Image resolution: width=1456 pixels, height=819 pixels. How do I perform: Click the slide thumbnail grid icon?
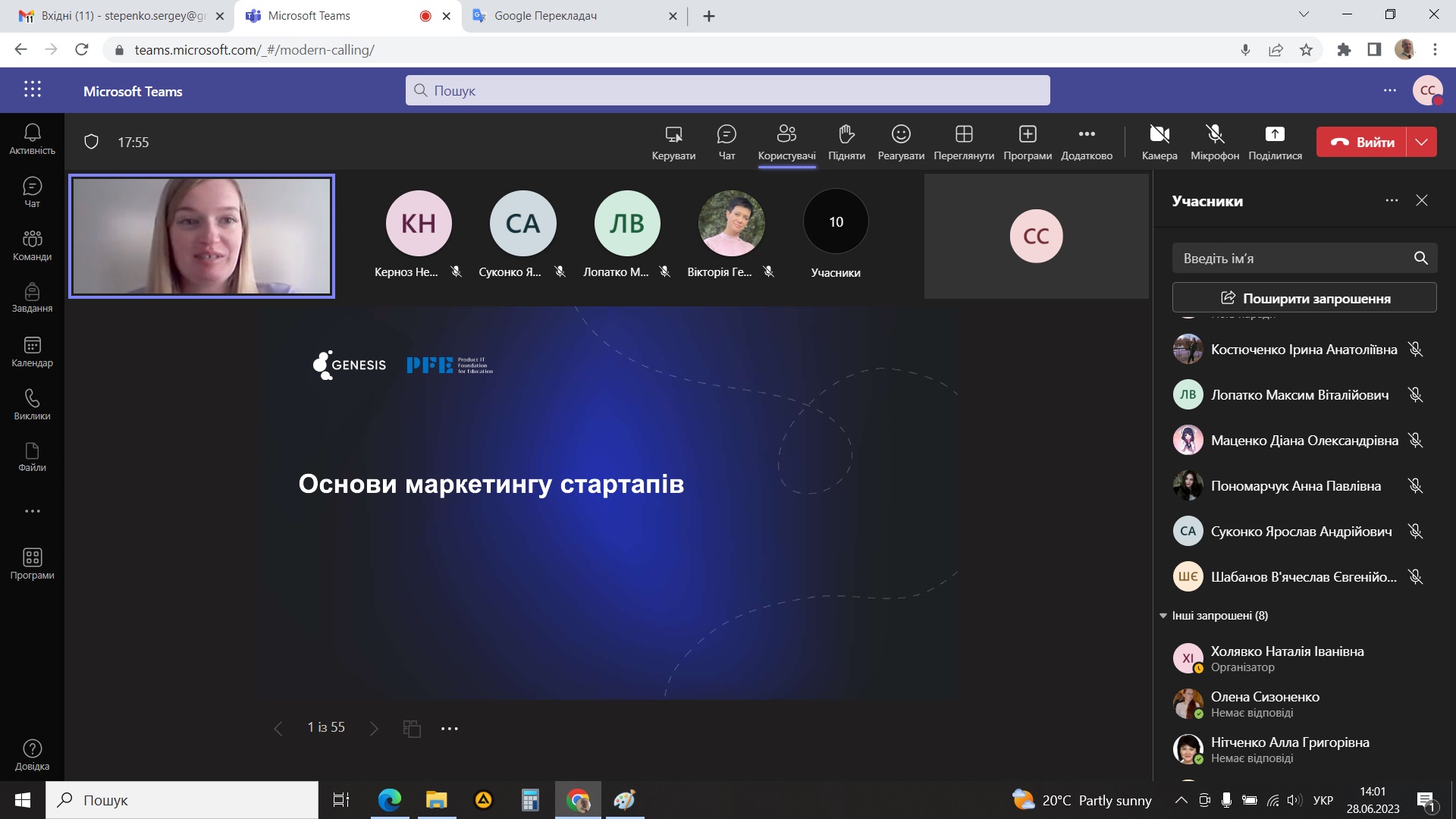click(x=412, y=729)
